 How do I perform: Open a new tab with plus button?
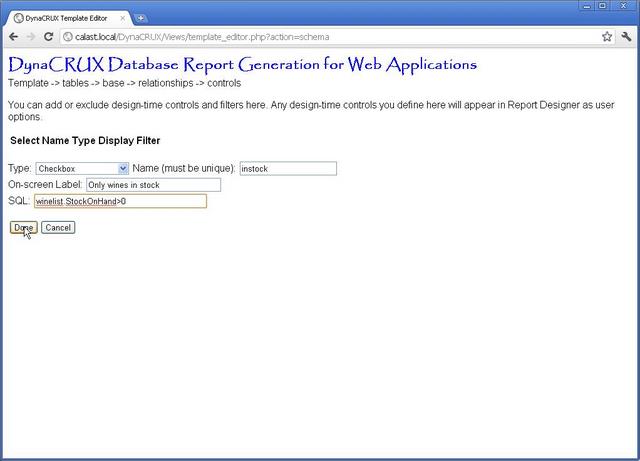[140, 18]
